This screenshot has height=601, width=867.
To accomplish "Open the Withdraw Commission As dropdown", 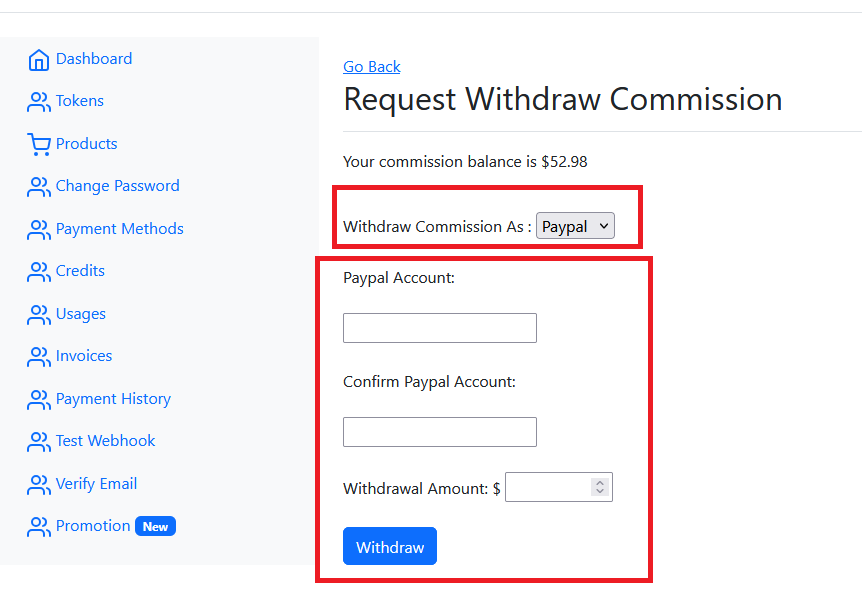I will point(575,227).
